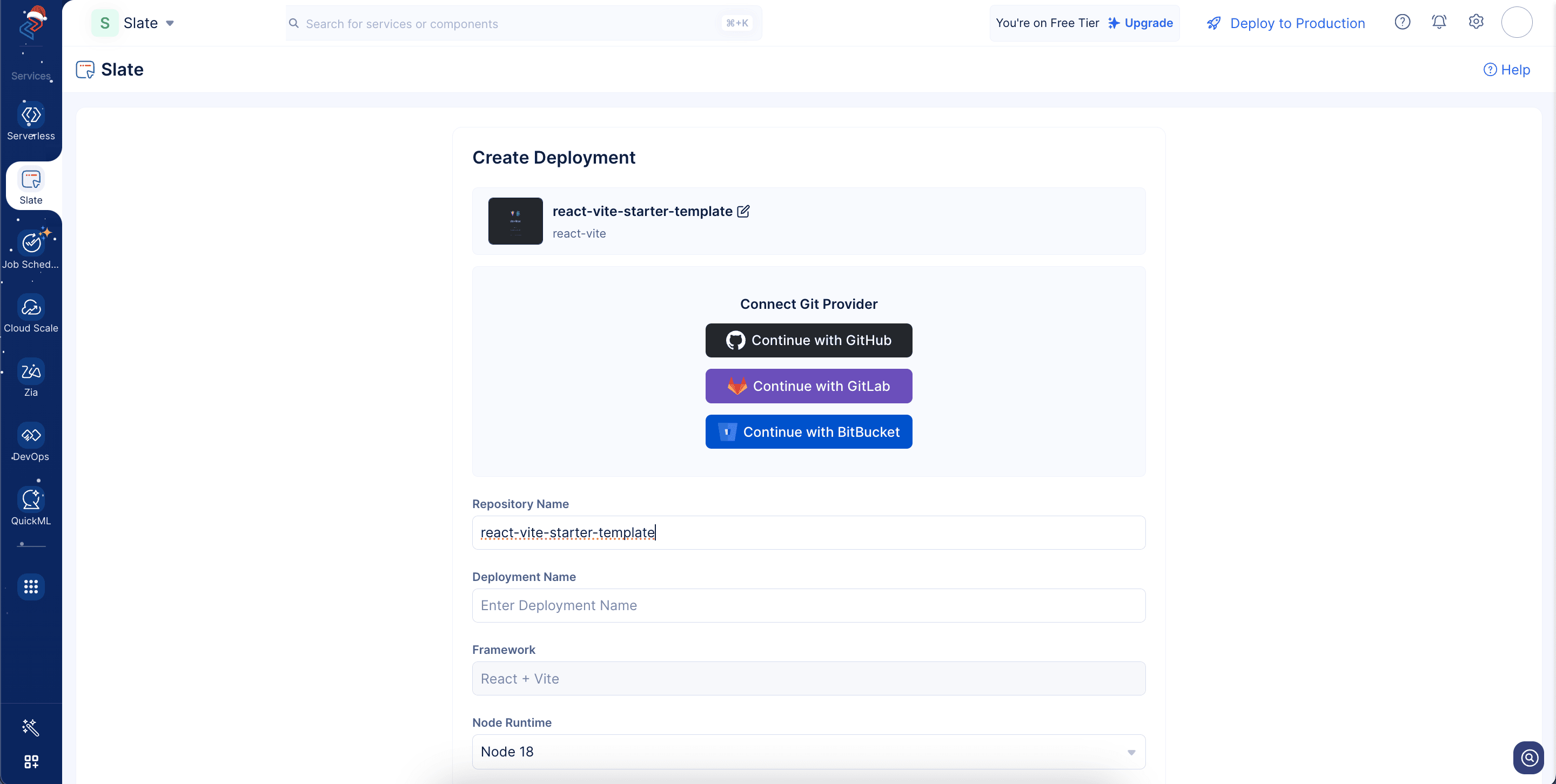Click the react-vite subtitle text
The height and width of the screenshot is (784, 1556).
579,234
